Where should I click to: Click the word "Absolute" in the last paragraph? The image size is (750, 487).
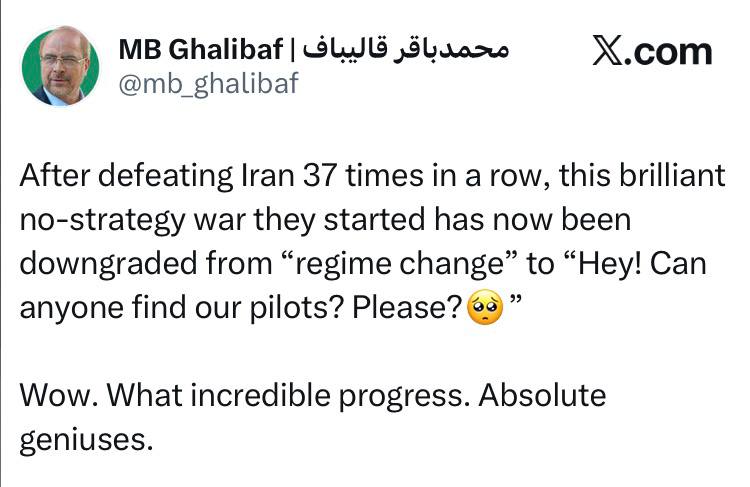pyautogui.click(x=542, y=396)
